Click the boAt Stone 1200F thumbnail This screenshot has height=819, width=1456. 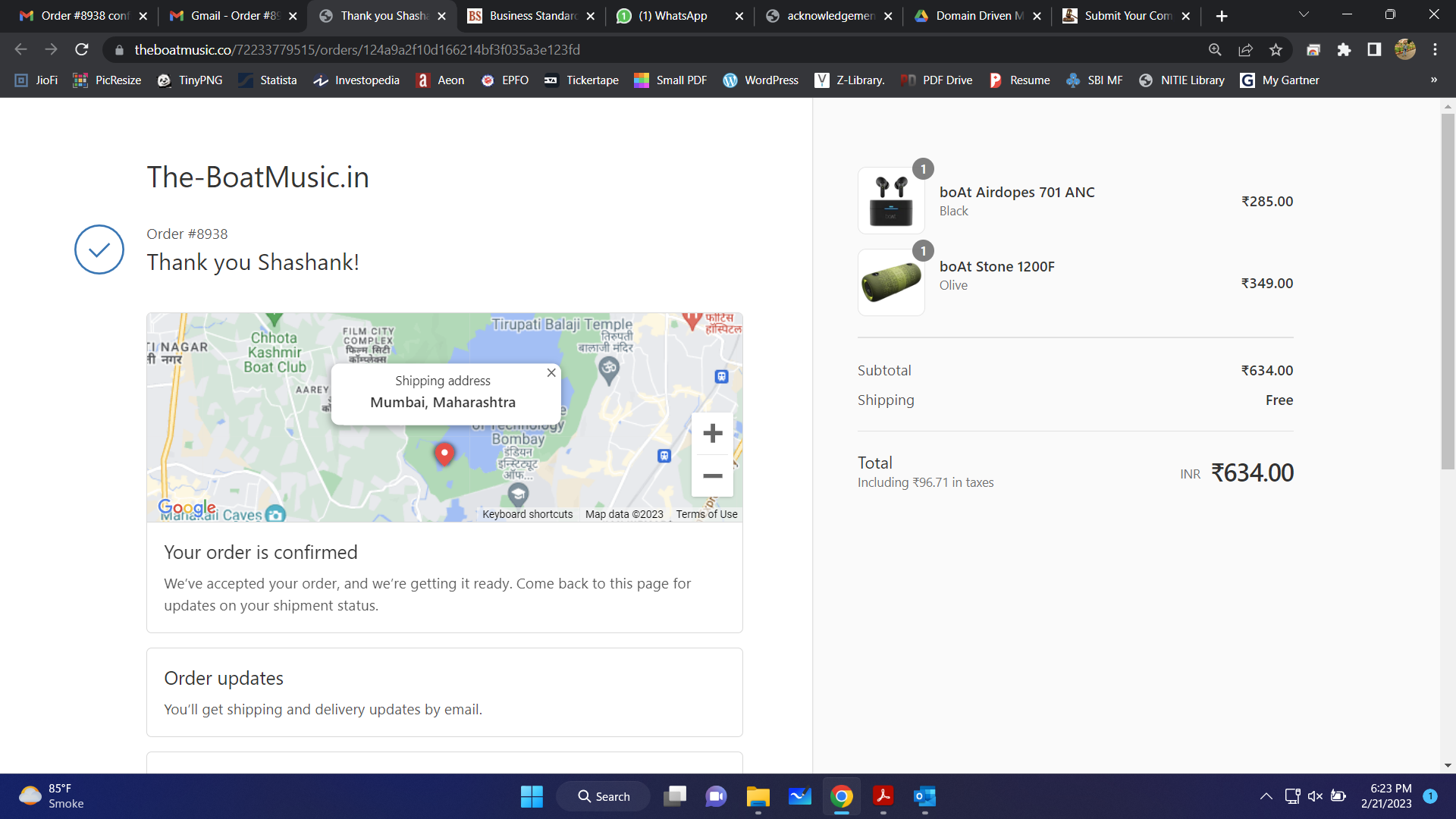pyautogui.click(x=891, y=282)
